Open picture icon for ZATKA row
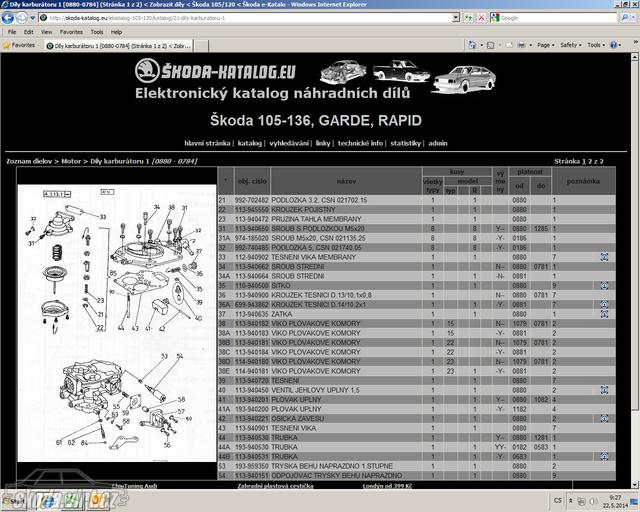Viewport: 640px width, 512px height. (604, 314)
